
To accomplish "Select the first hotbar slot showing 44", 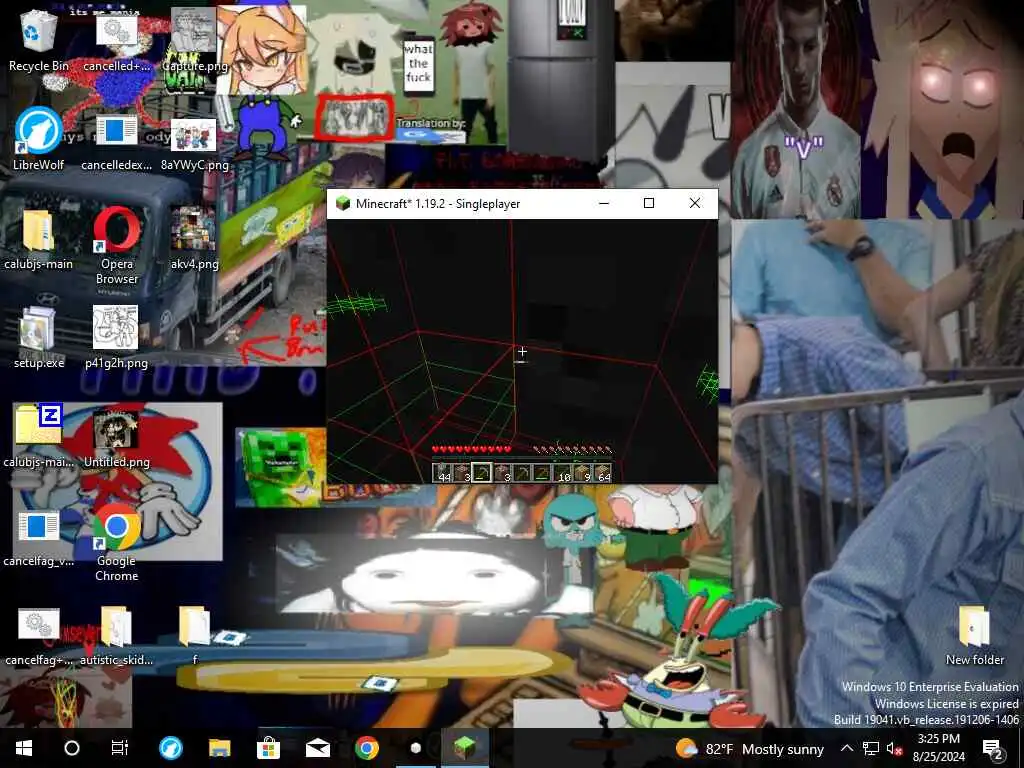I will (443, 473).
